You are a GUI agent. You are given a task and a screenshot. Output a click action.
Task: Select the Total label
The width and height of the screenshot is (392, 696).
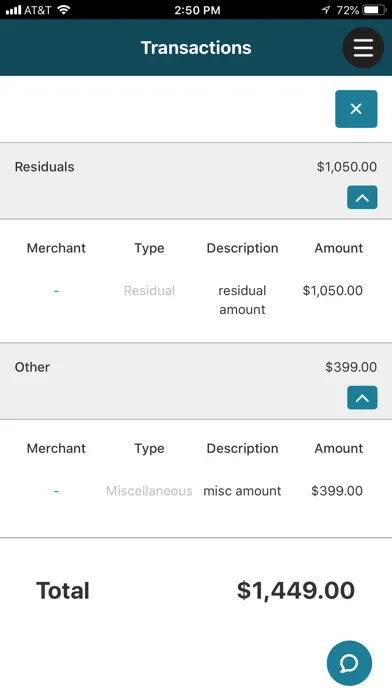[x=63, y=591]
